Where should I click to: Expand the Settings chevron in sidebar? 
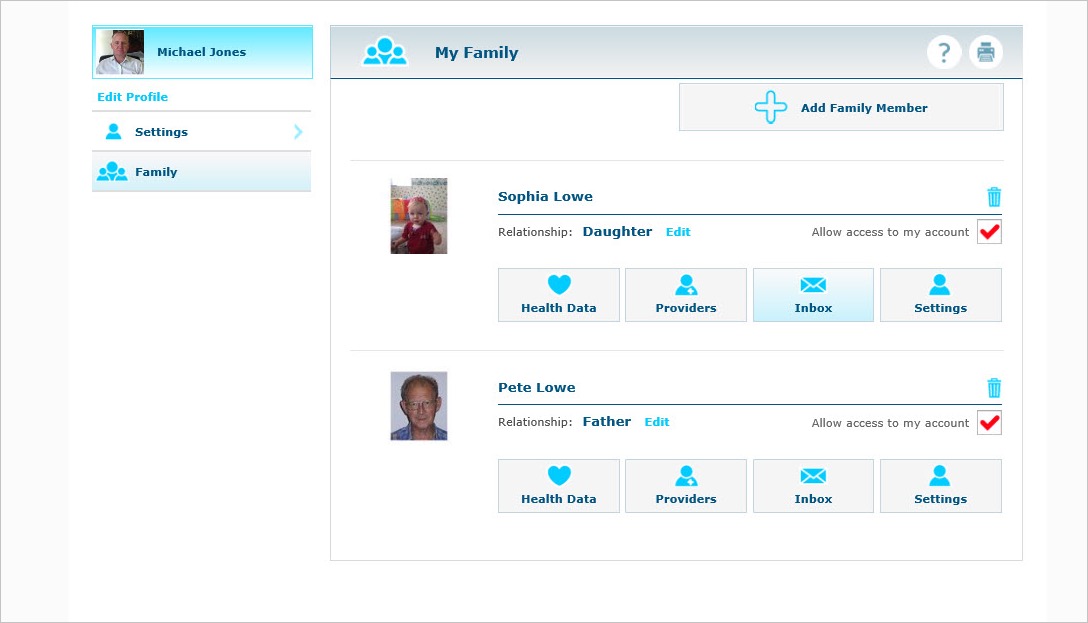click(x=298, y=132)
